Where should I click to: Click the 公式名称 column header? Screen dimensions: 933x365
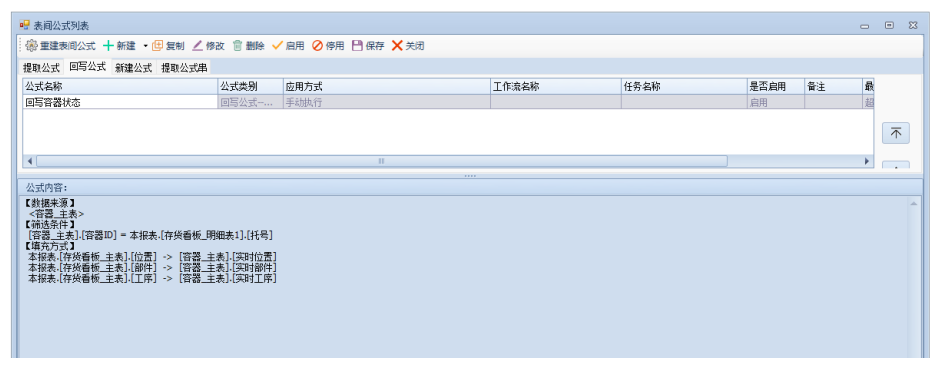point(121,87)
